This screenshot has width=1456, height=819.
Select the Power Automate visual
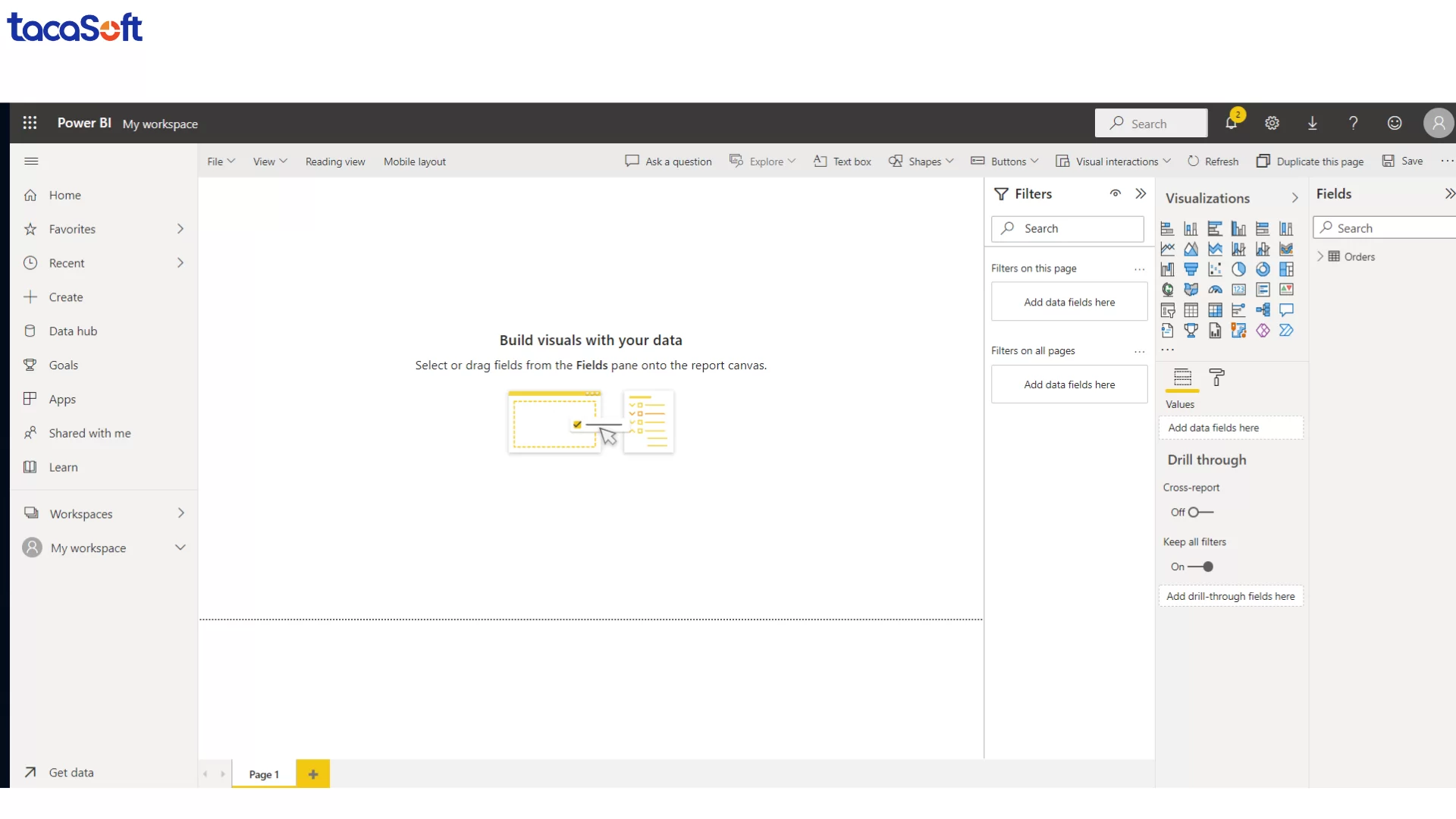pos(1286,331)
